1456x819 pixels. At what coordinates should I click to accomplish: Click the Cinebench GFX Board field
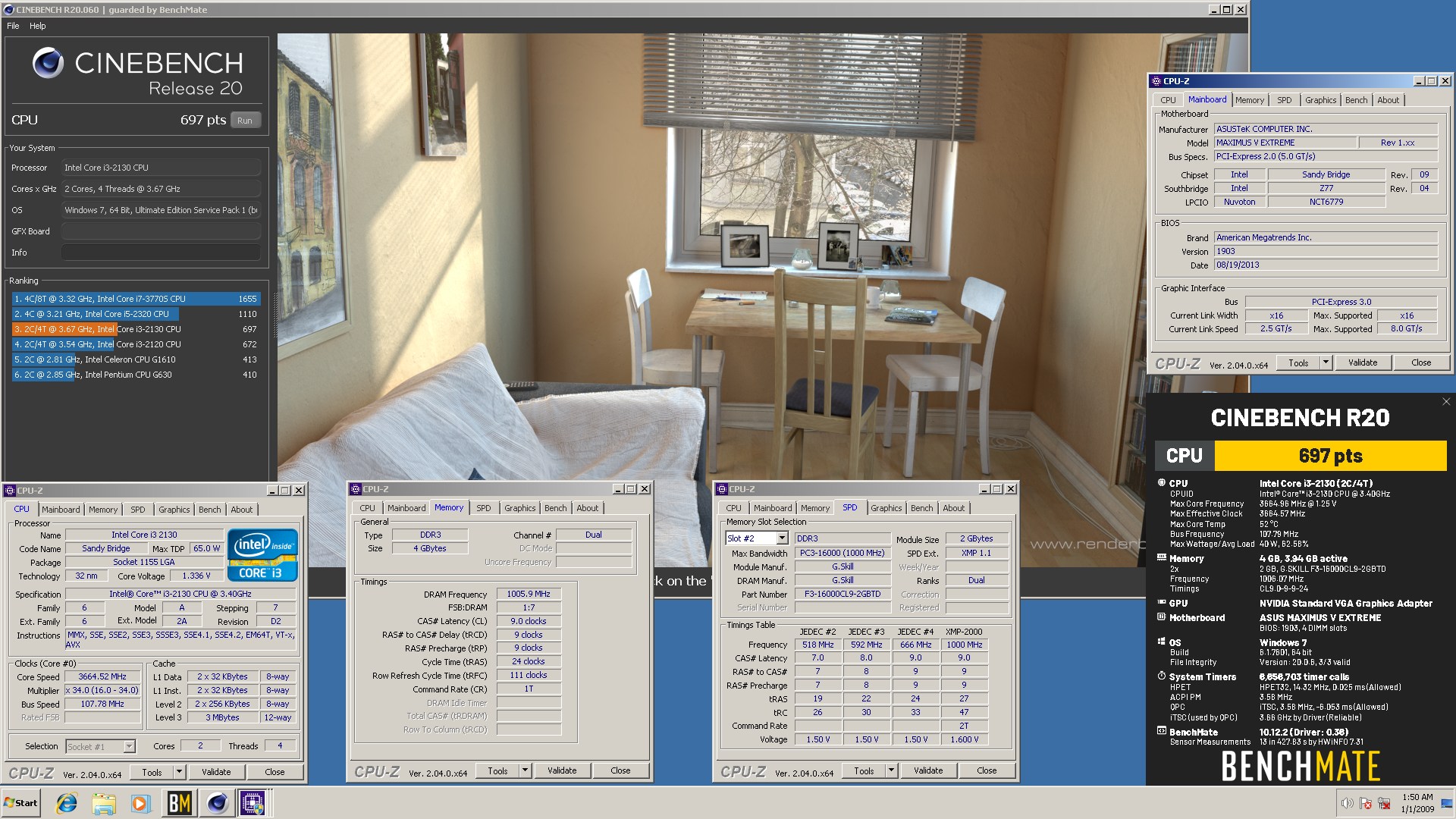pyautogui.click(x=161, y=231)
